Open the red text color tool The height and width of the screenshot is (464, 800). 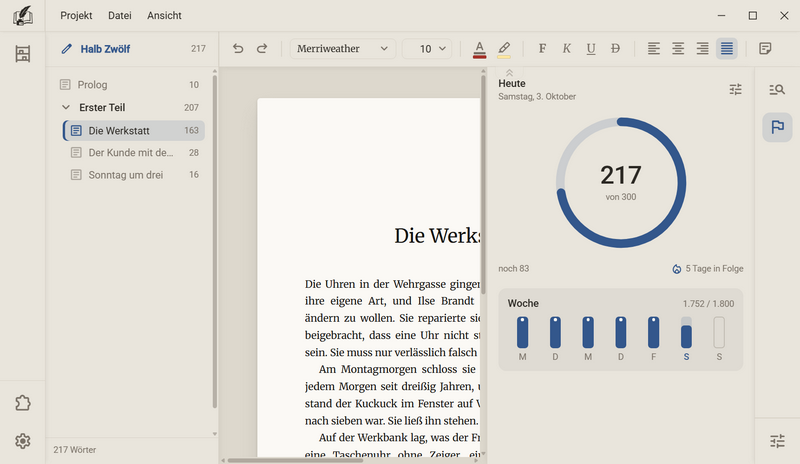(x=479, y=49)
